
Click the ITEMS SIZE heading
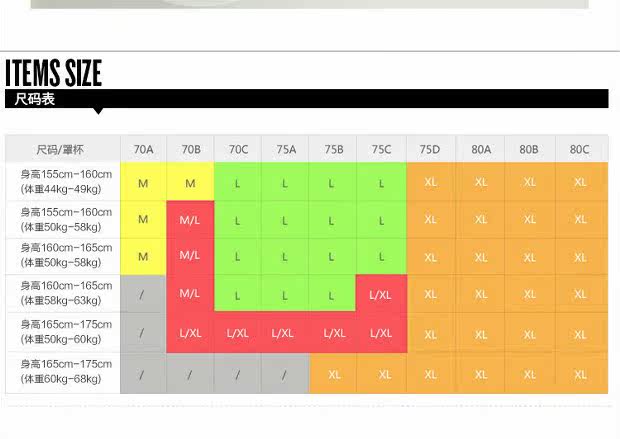[54, 73]
